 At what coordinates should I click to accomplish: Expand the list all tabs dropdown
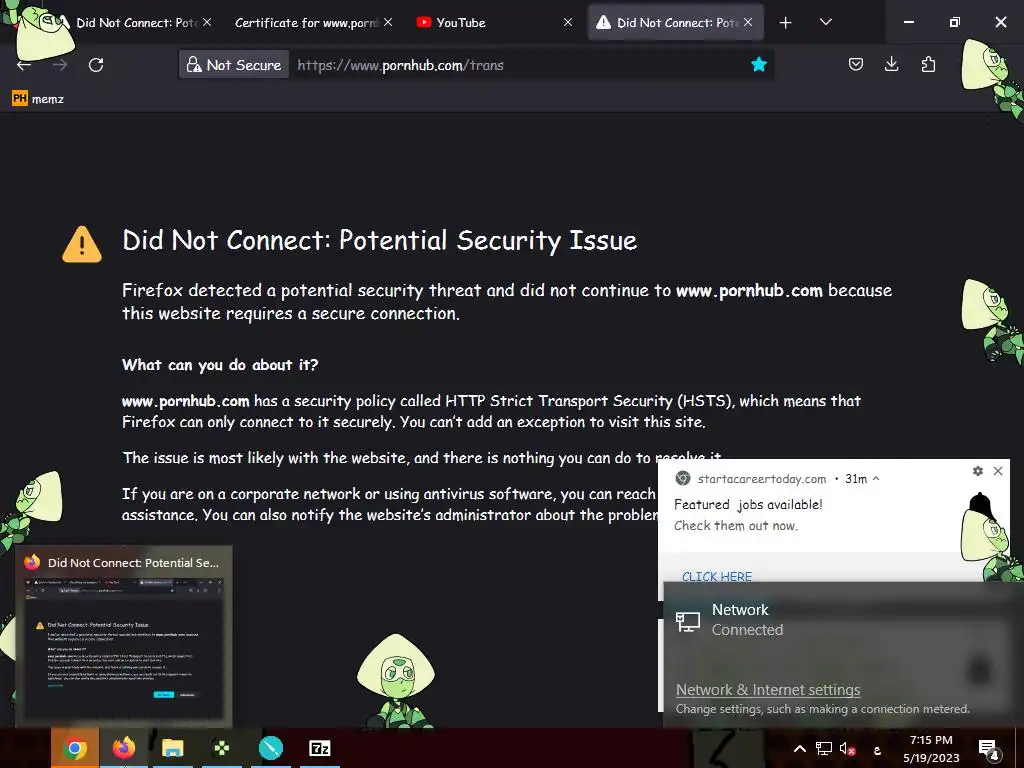(825, 22)
